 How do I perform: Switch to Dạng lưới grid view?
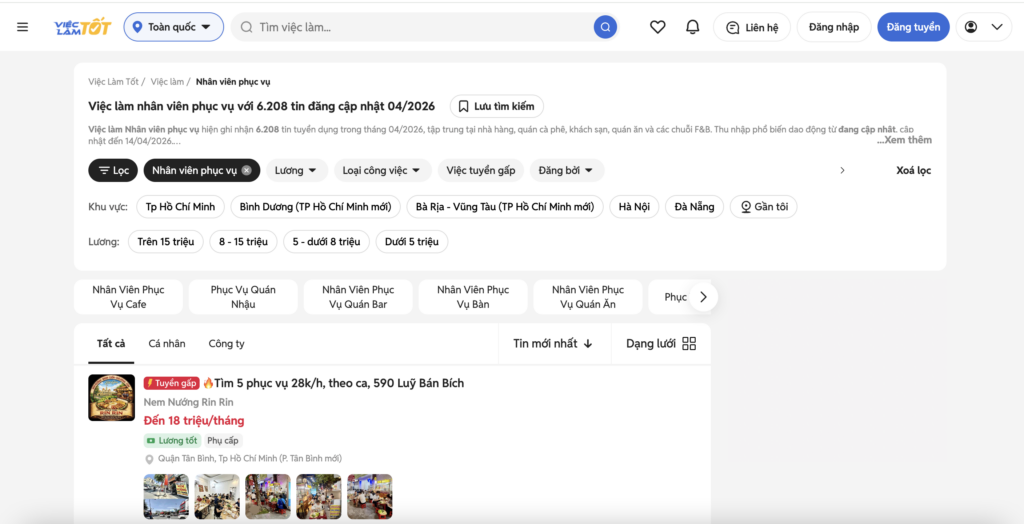[x=661, y=344]
